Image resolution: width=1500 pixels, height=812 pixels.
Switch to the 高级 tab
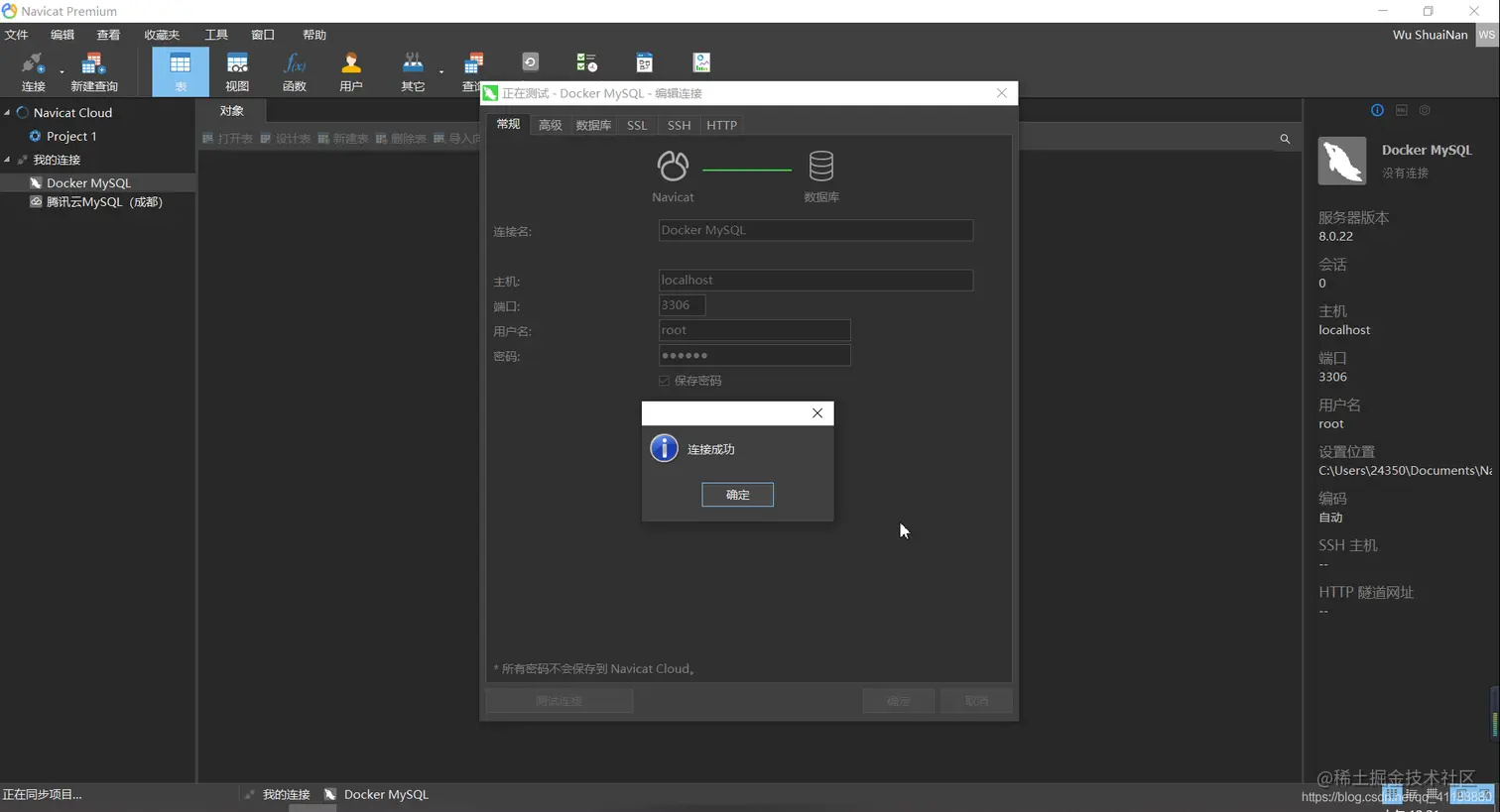(x=551, y=125)
